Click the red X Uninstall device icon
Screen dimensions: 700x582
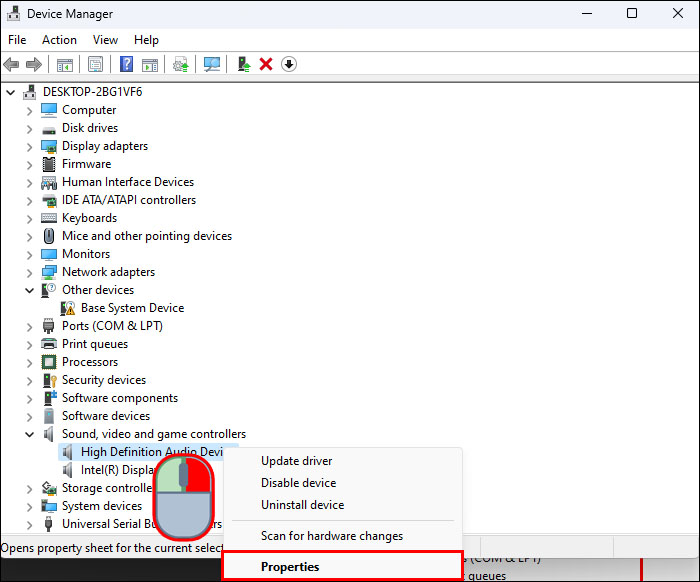(x=266, y=64)
